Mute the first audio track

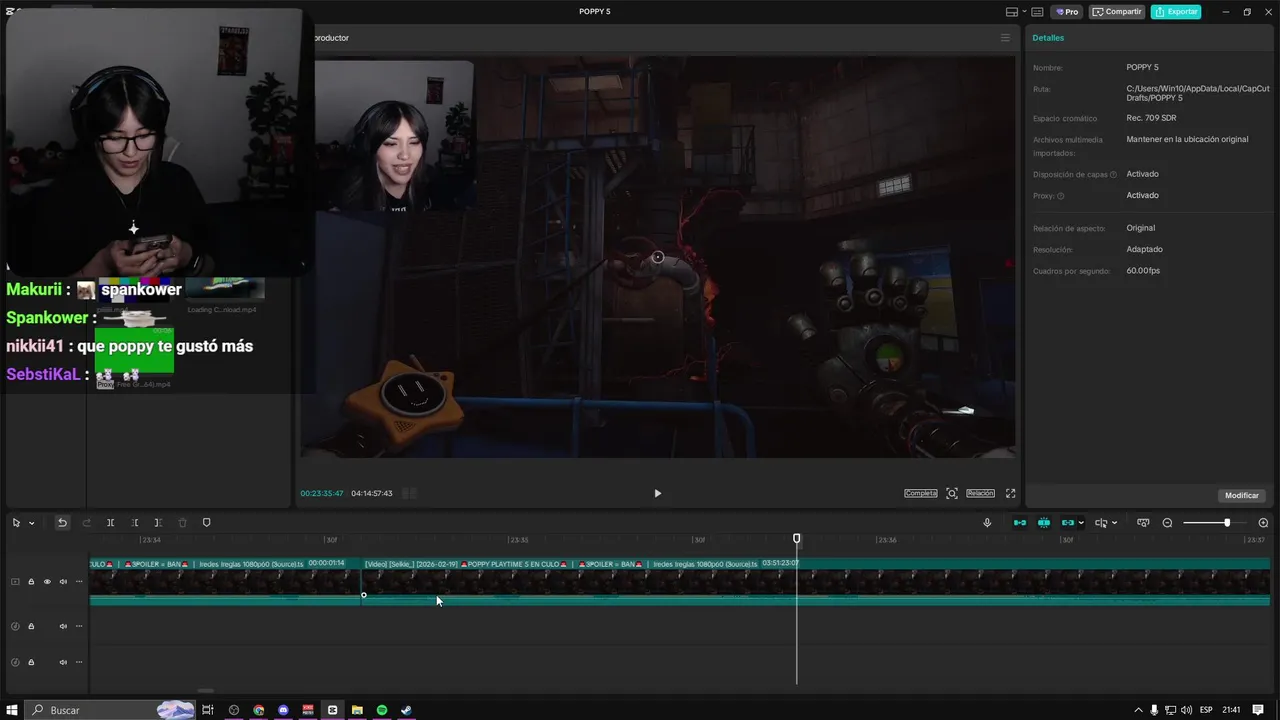(x=63, y=626)
